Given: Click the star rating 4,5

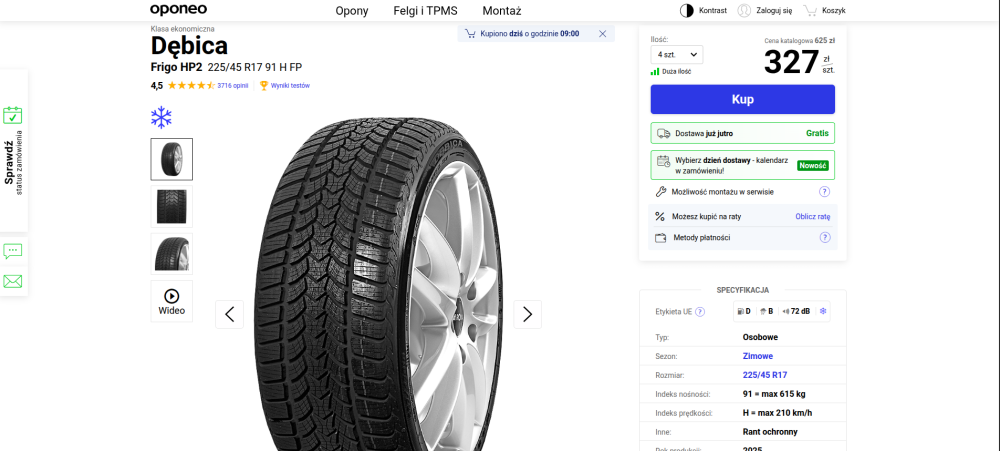Looking at the screenshot, I should tap(191, 85).
